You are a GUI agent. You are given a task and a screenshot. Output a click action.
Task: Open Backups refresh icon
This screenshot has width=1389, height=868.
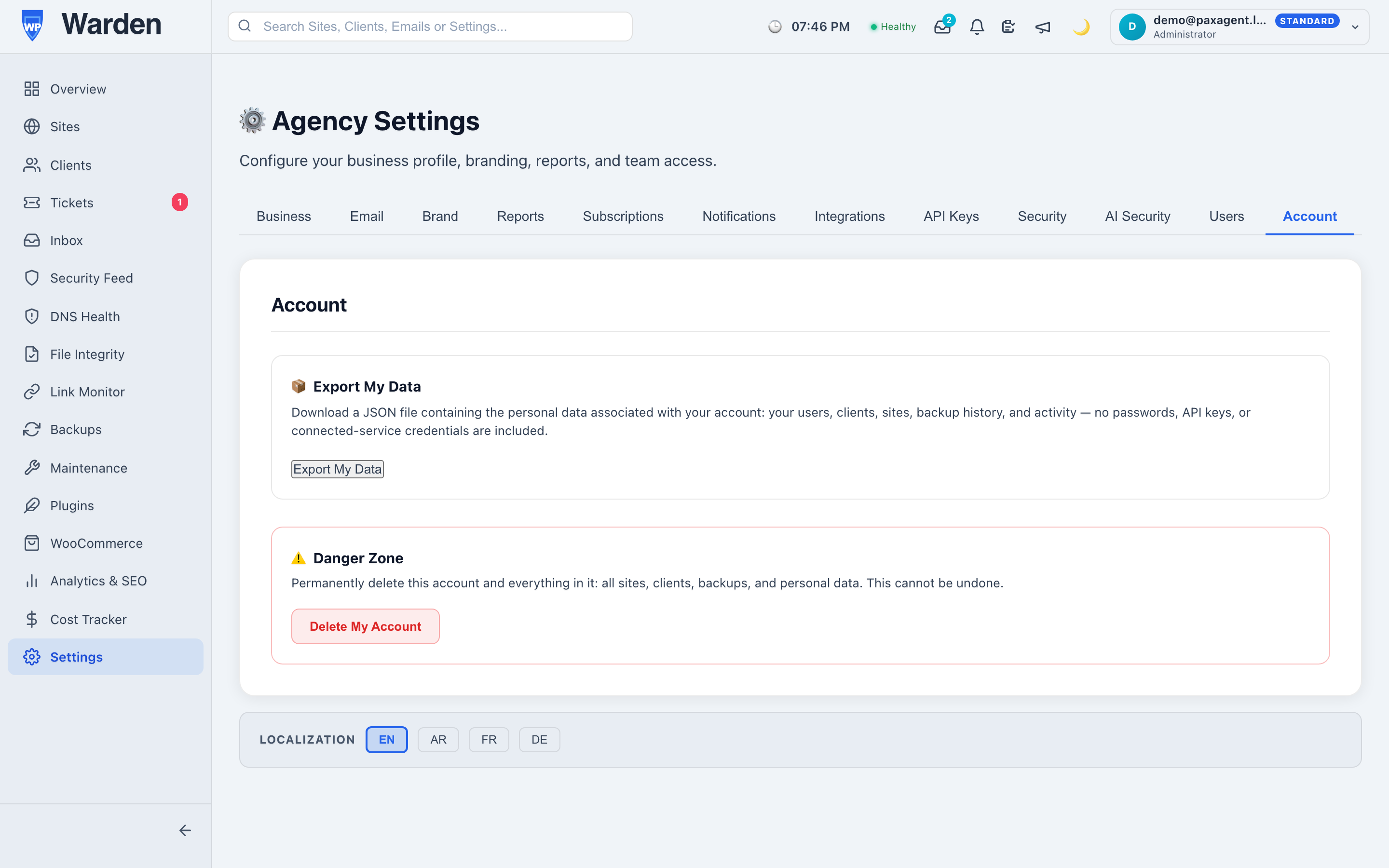[x=31, y=429]
